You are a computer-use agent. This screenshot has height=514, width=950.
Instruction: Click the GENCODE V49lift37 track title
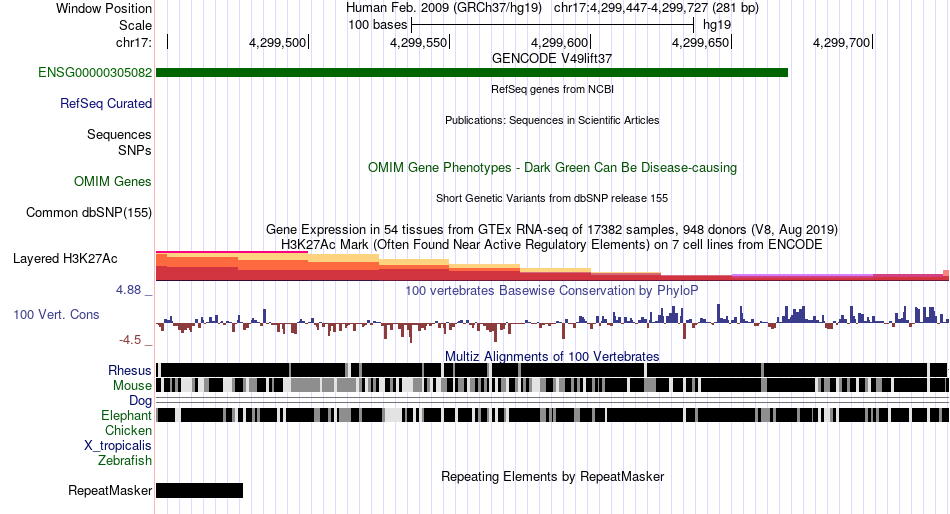pyautogui.click(x=552, y=59)
